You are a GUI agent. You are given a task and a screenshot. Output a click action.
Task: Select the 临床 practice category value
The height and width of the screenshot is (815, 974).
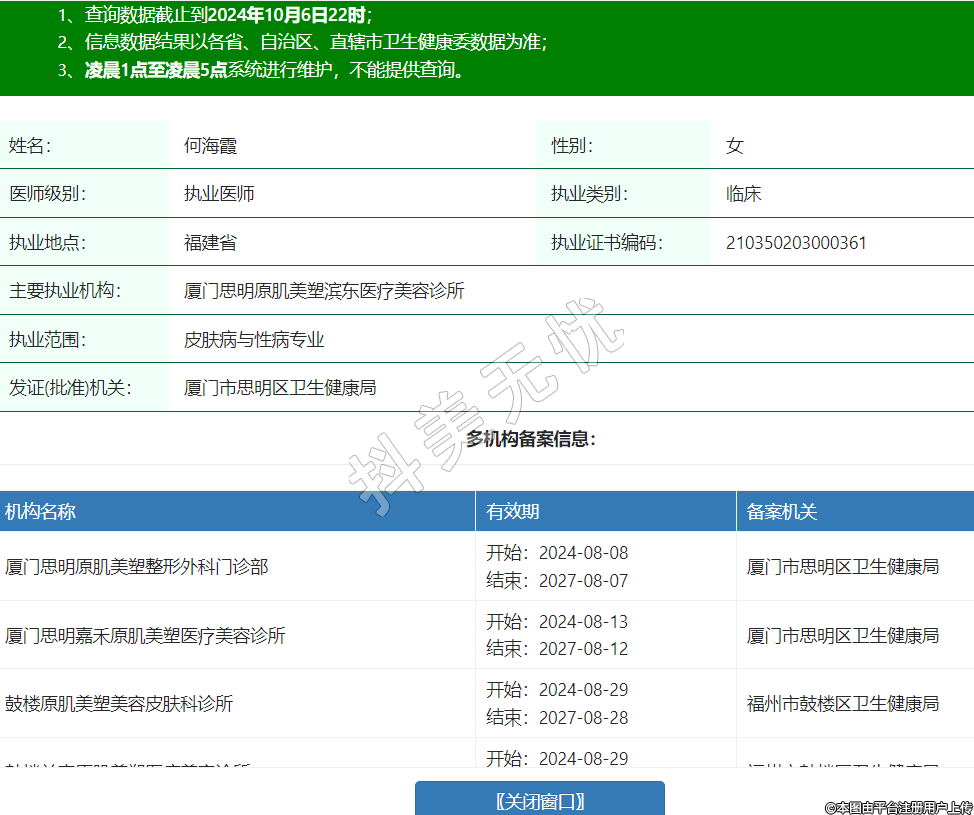point(743,194)
